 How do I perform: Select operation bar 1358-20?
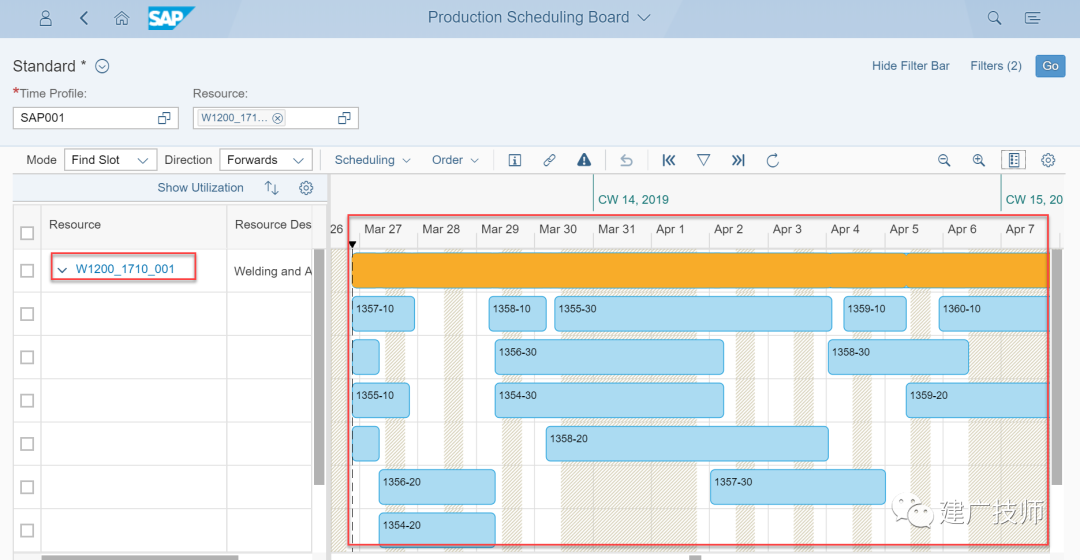click(687, 444)
